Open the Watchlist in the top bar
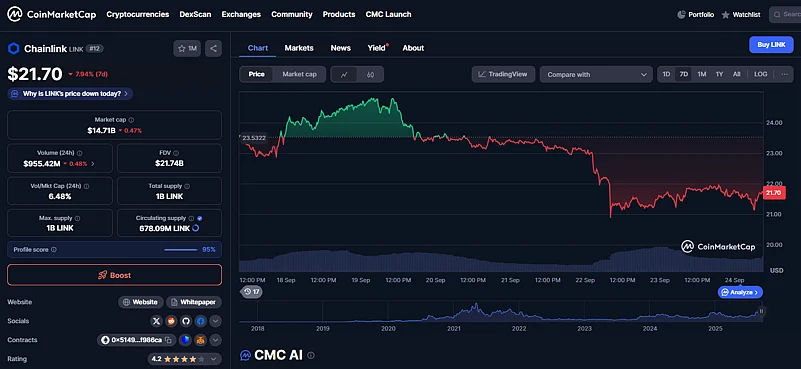 [741, 15]
